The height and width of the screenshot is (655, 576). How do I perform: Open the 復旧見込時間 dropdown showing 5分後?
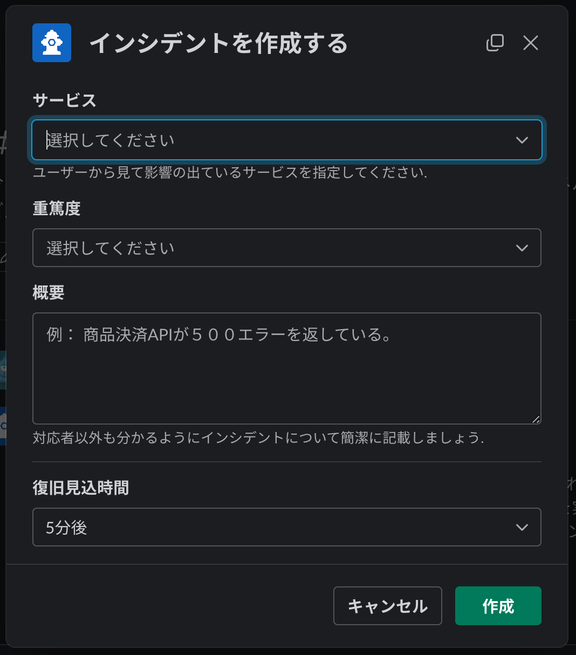[x=287, y=527]
